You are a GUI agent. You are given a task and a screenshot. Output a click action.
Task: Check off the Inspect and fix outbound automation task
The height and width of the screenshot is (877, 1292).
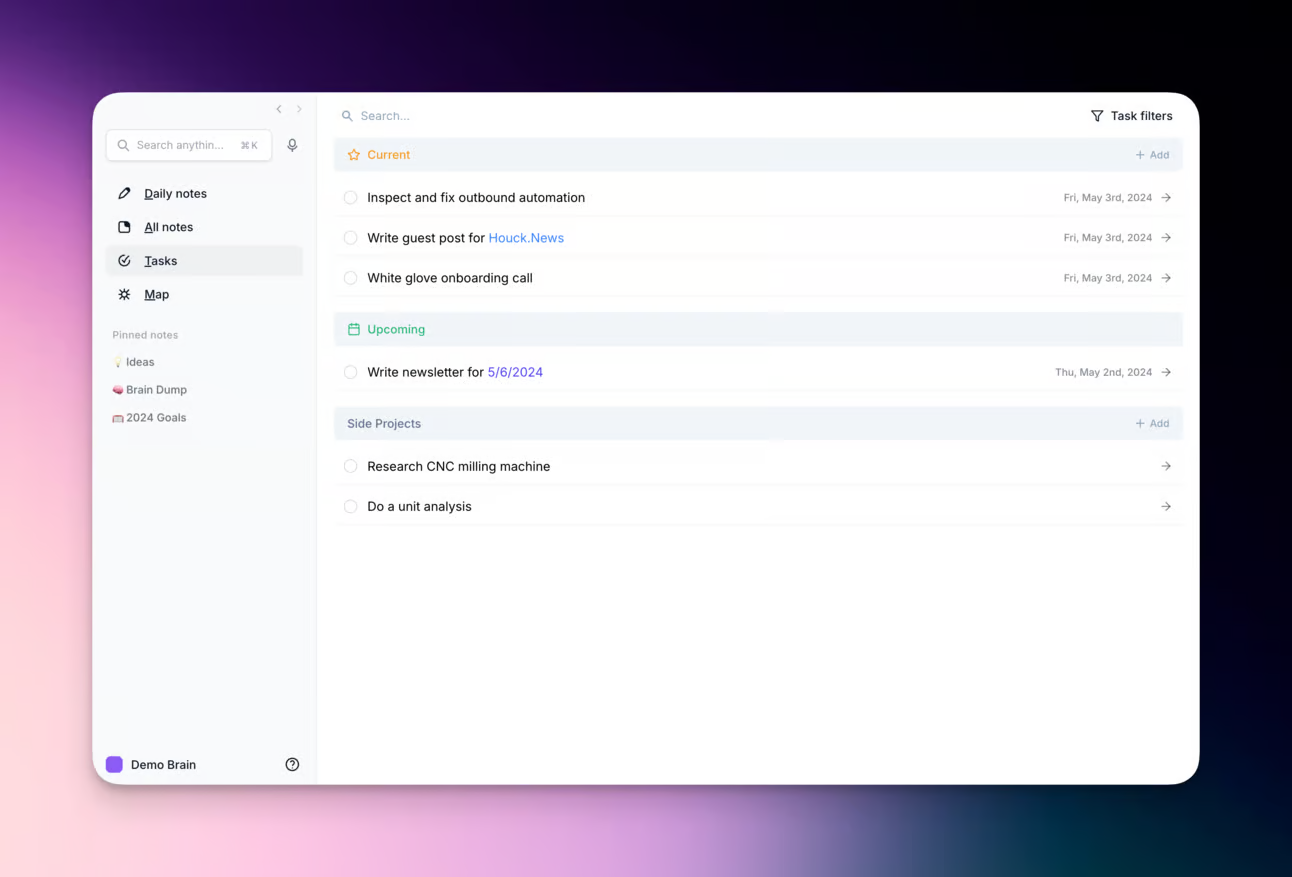pos(351,197)
